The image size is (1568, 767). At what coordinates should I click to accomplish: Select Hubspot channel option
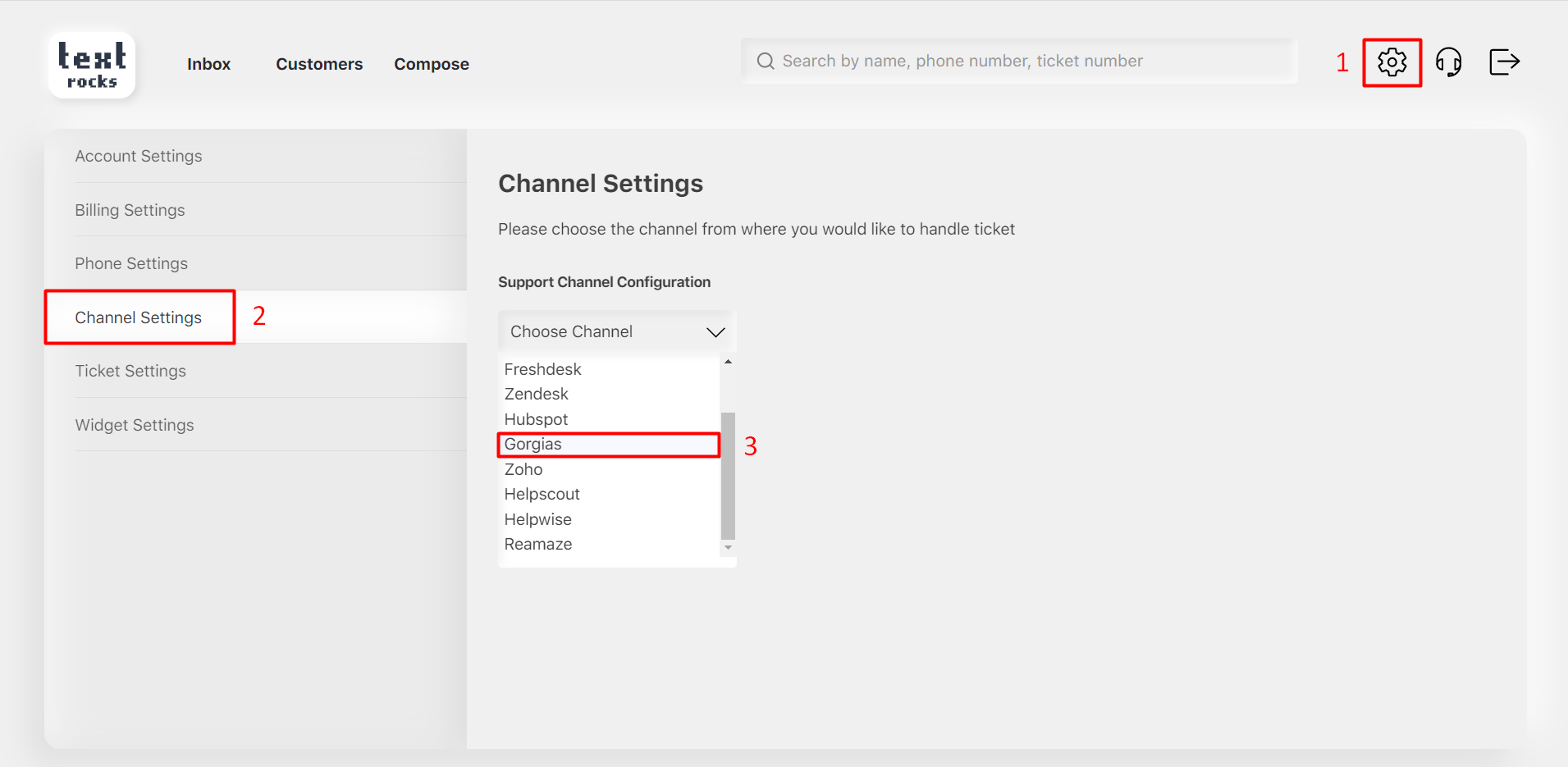pyautogui.click(x=536, y=420)
